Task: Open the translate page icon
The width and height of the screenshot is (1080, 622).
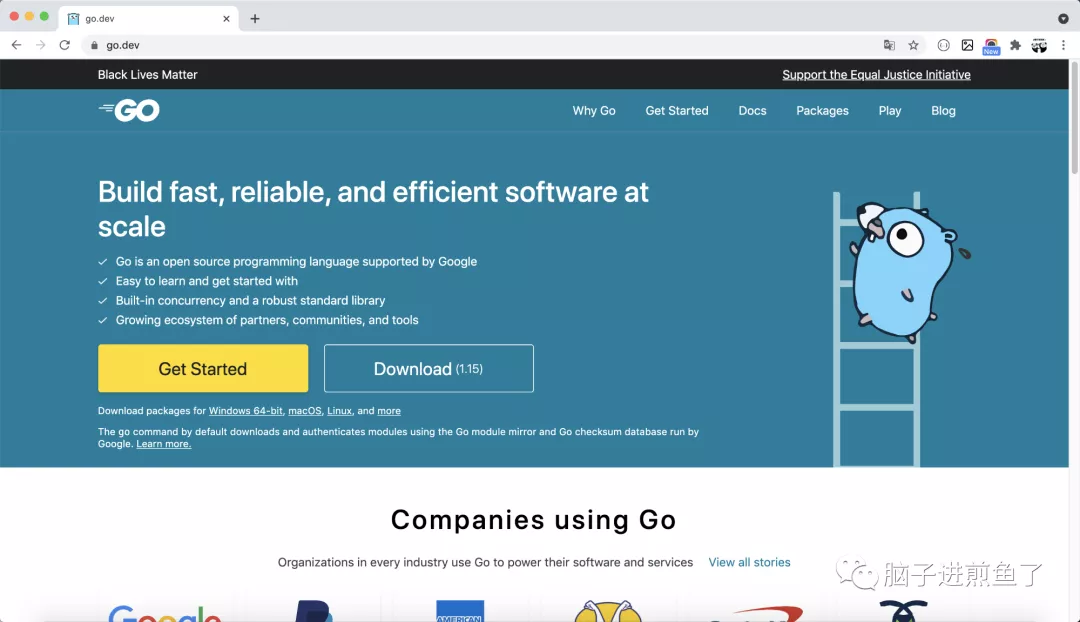Action: [x=889, y=45]
